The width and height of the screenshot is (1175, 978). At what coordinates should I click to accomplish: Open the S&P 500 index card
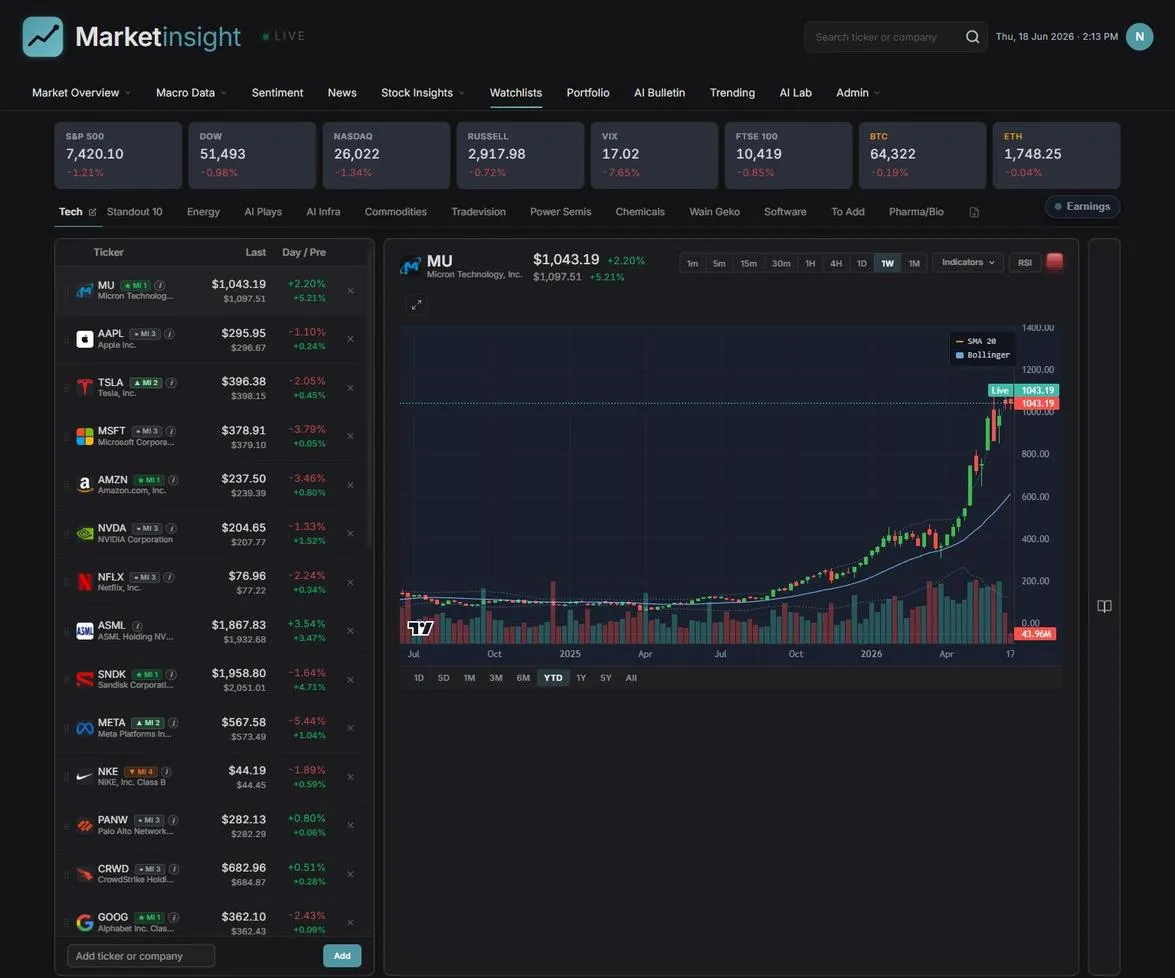tap(118, 155)
